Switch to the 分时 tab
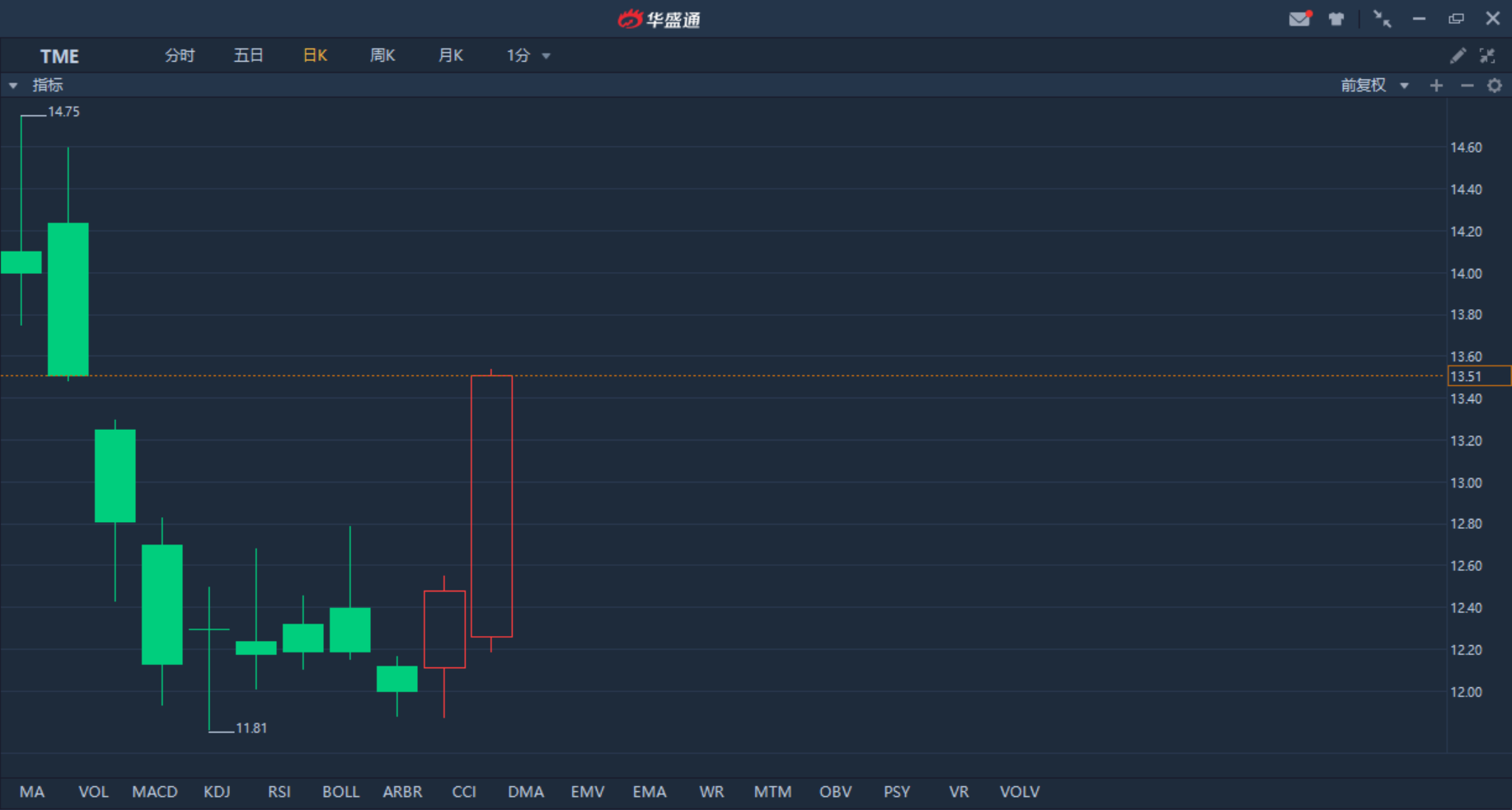 180,55
